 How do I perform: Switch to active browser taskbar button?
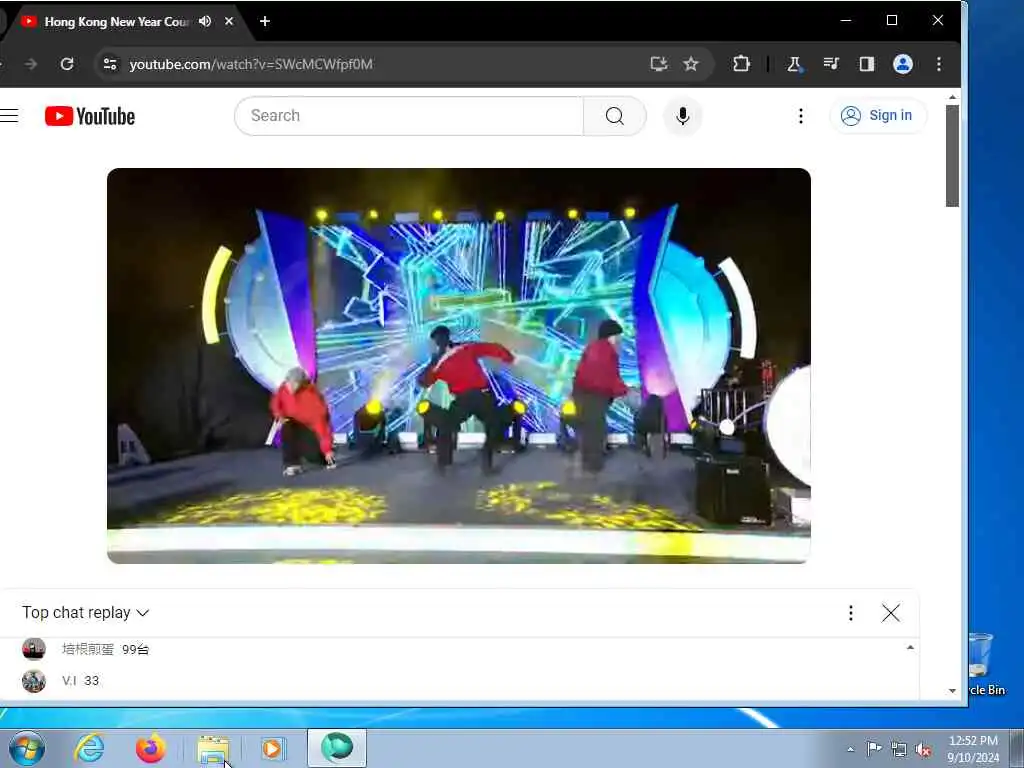337,748
